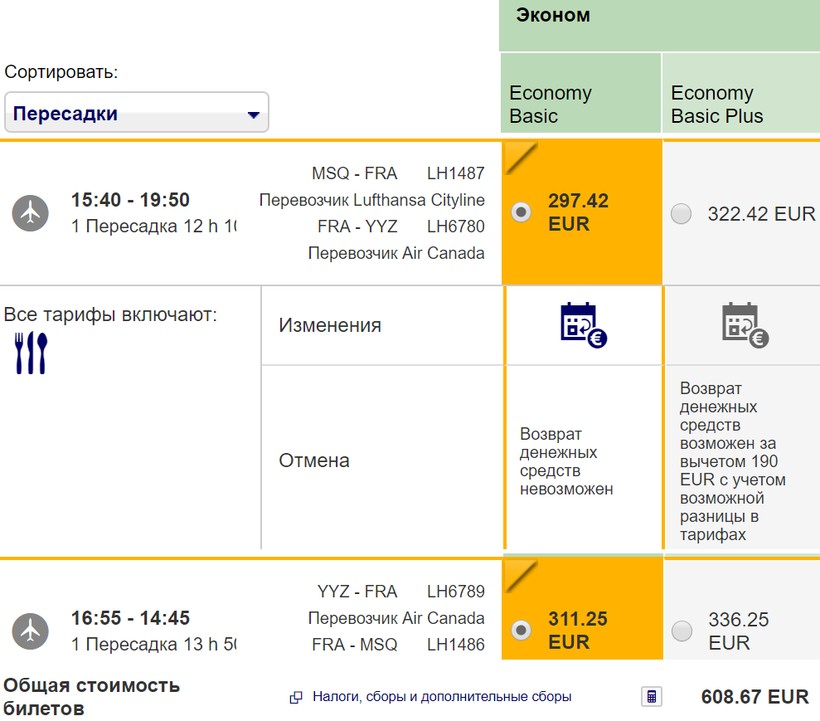Open the Налоги, сборы и дополнительные сборы link

442,697
